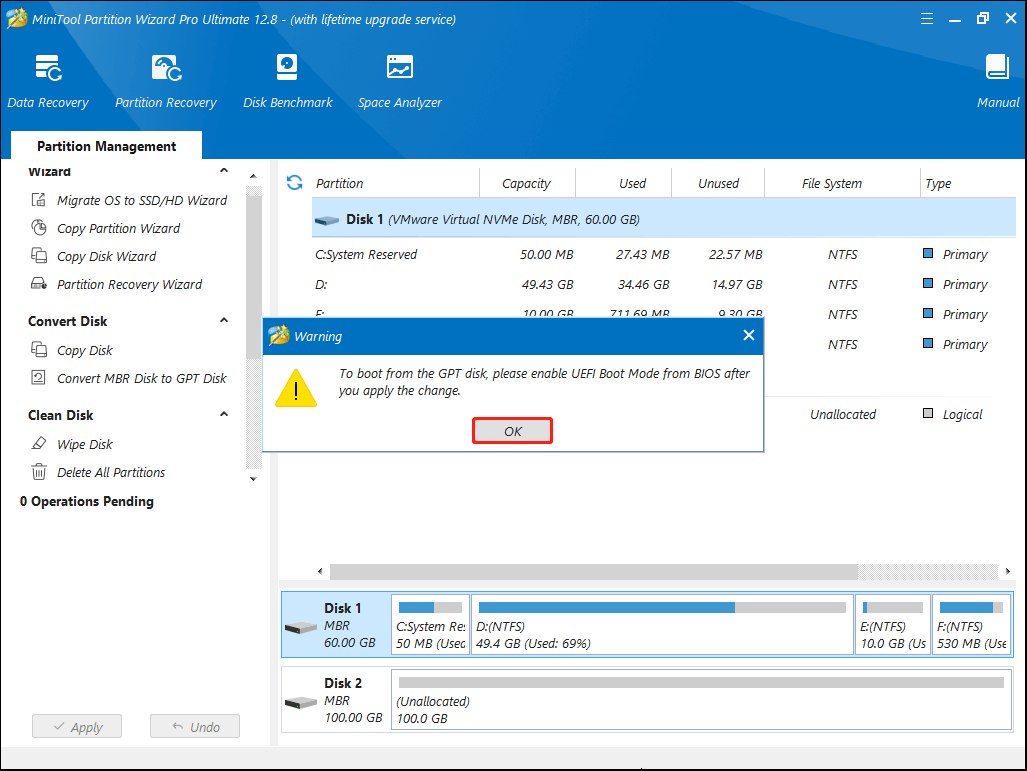Select the E:(NTFS) block in disk map
1027x771 pixels.
click(893, 624)
